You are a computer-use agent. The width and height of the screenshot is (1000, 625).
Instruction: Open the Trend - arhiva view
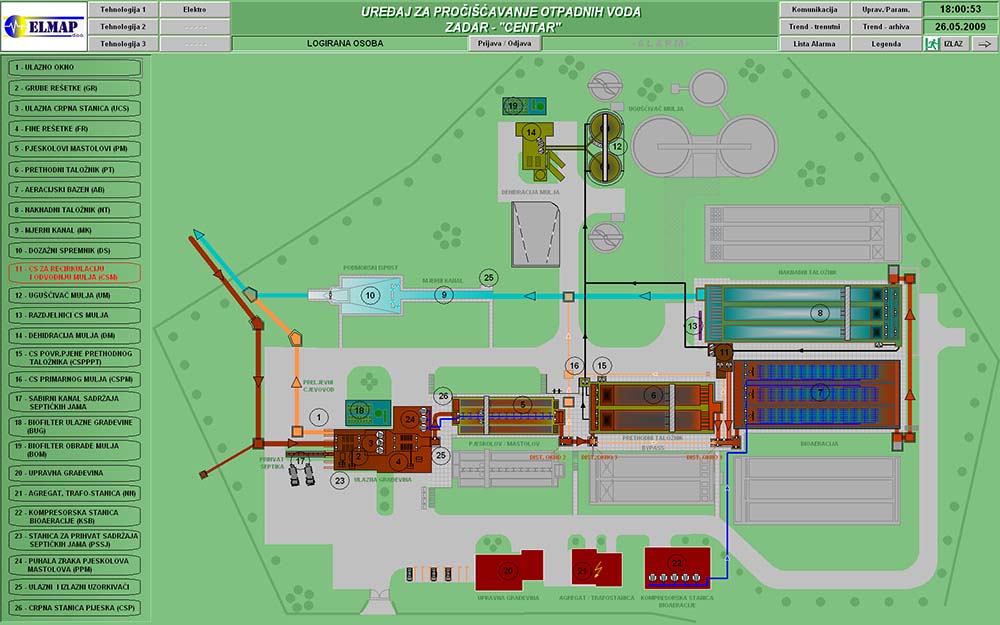pos(884,26)
